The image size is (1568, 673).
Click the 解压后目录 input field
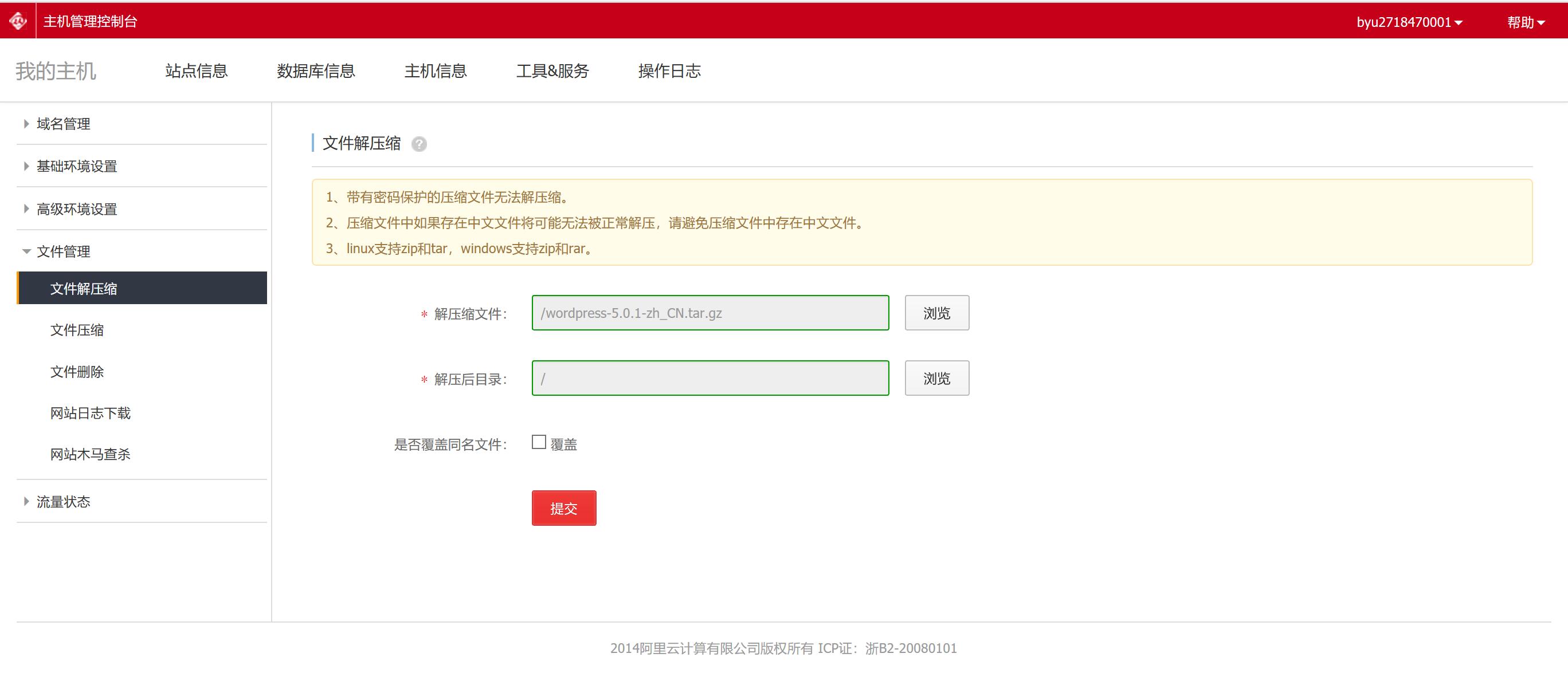click(x=710, y=379)
